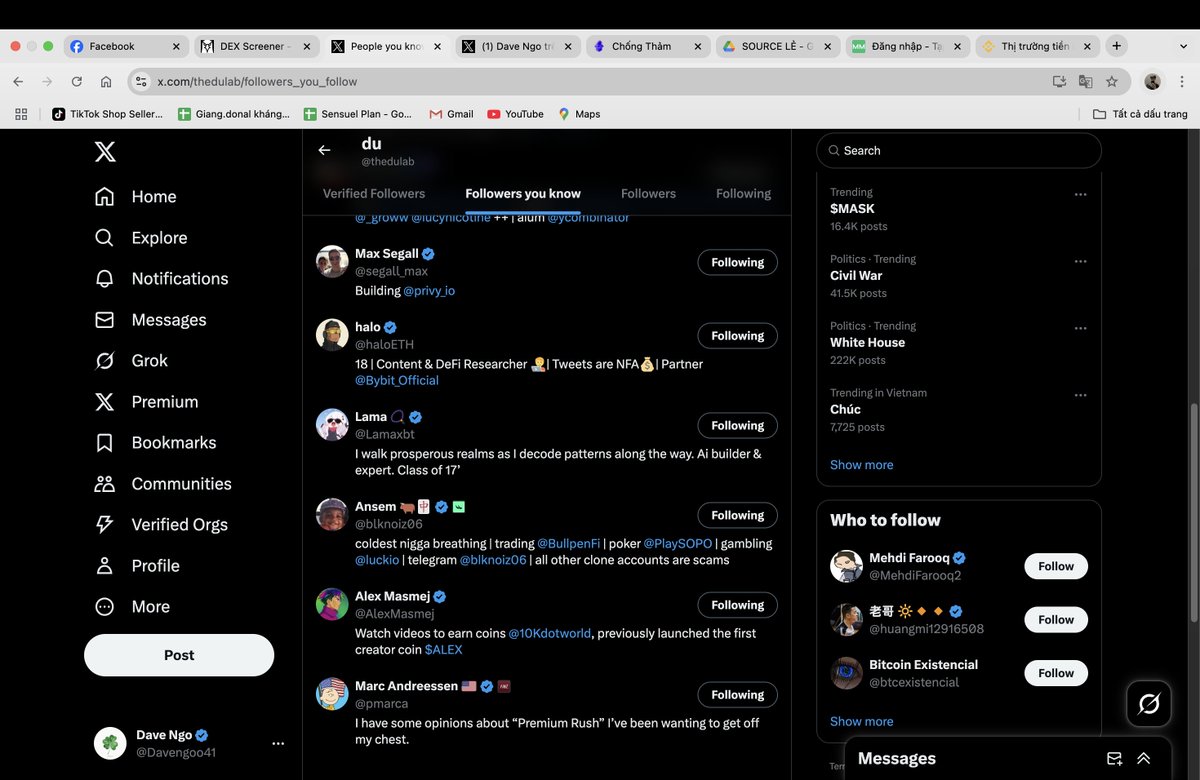1200x780 pixels.
Task: Open options for $MASK trending item
Action: click(x=1081, y=195)
